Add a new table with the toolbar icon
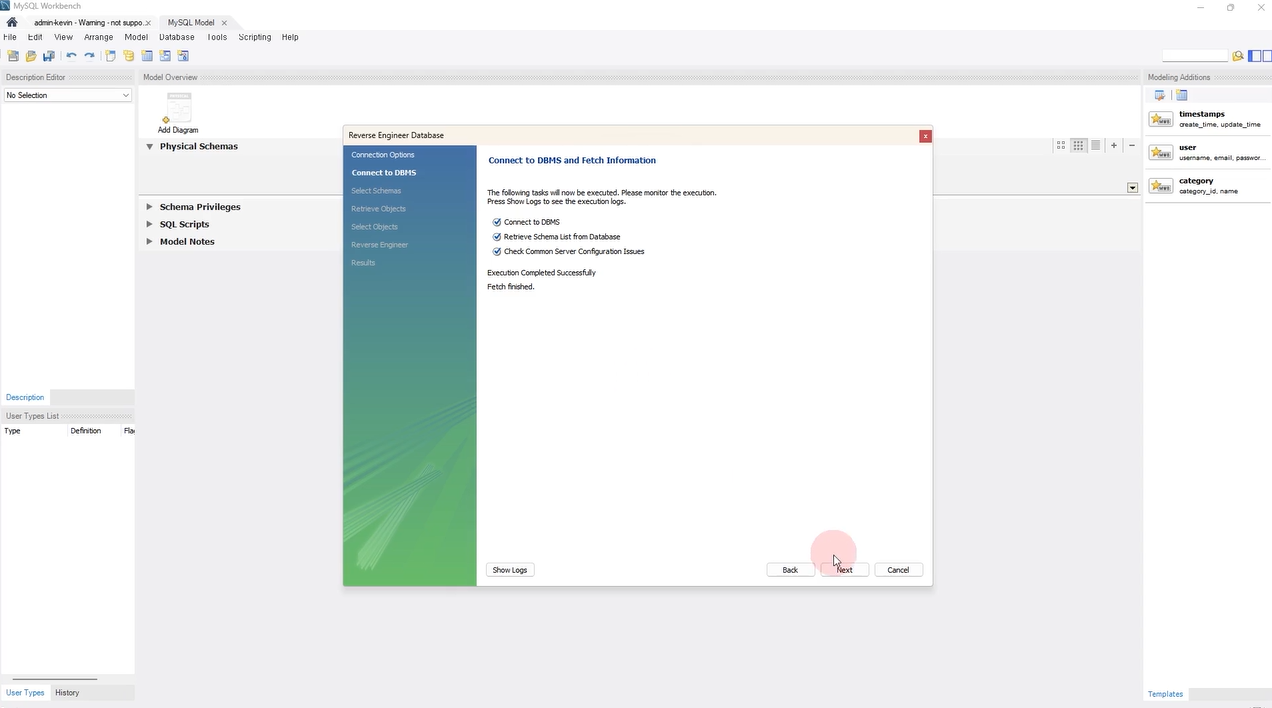 click(147, 56)
